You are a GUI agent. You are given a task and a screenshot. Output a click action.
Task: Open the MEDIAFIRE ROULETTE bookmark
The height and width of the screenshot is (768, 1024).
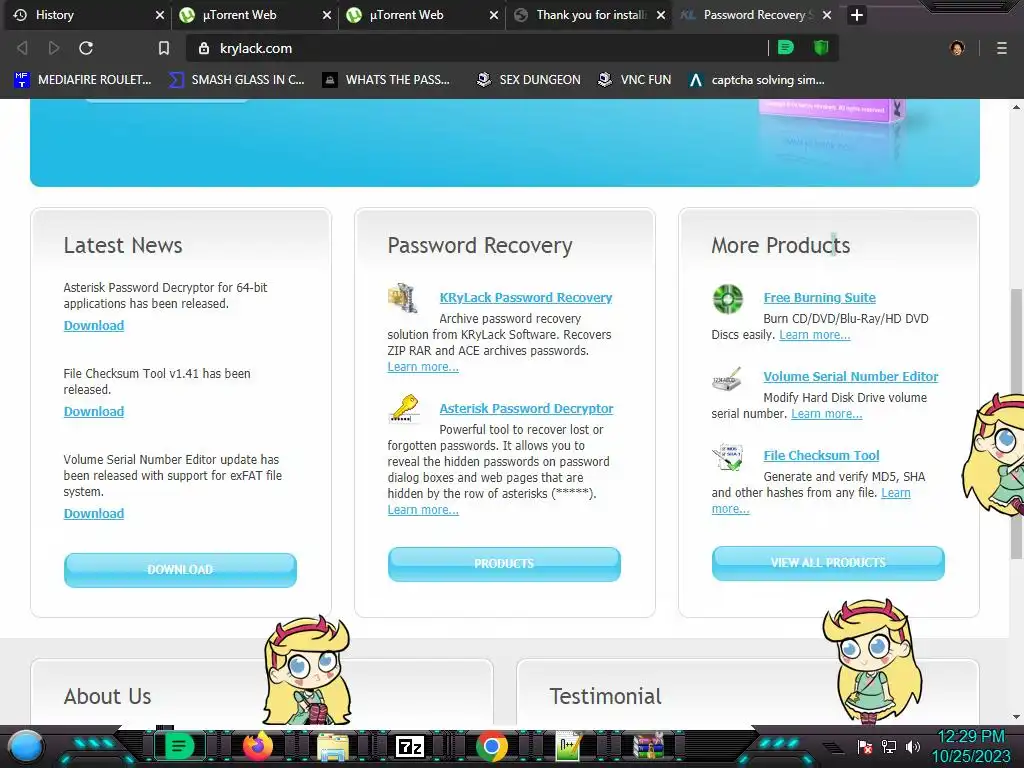83,80
